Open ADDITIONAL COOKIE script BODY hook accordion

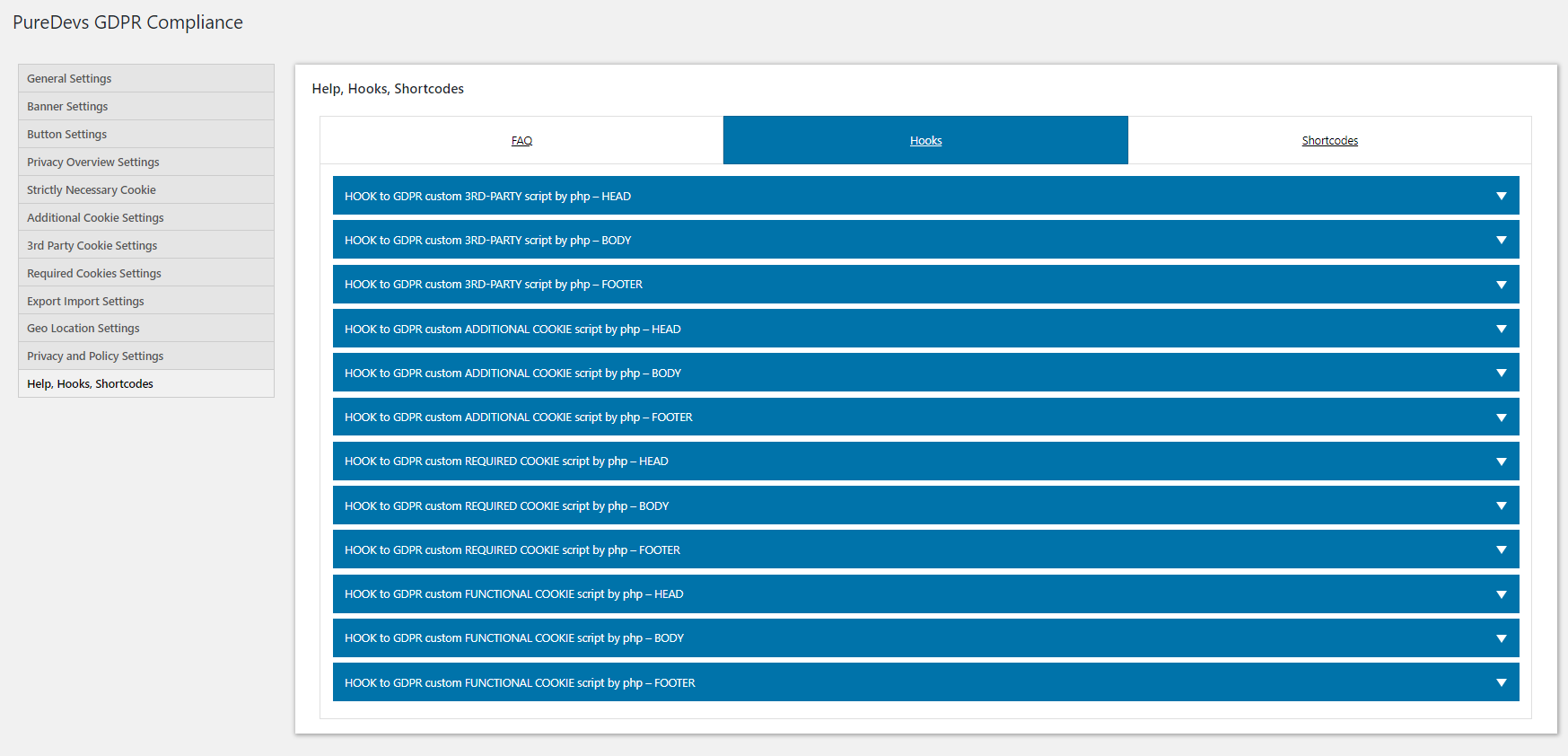924,373
